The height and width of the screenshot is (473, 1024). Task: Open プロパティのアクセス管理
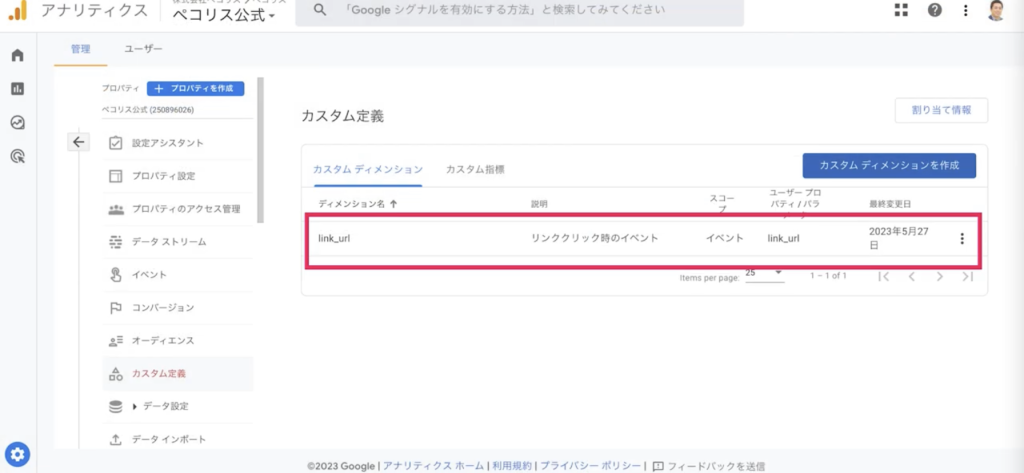(178, 209)
